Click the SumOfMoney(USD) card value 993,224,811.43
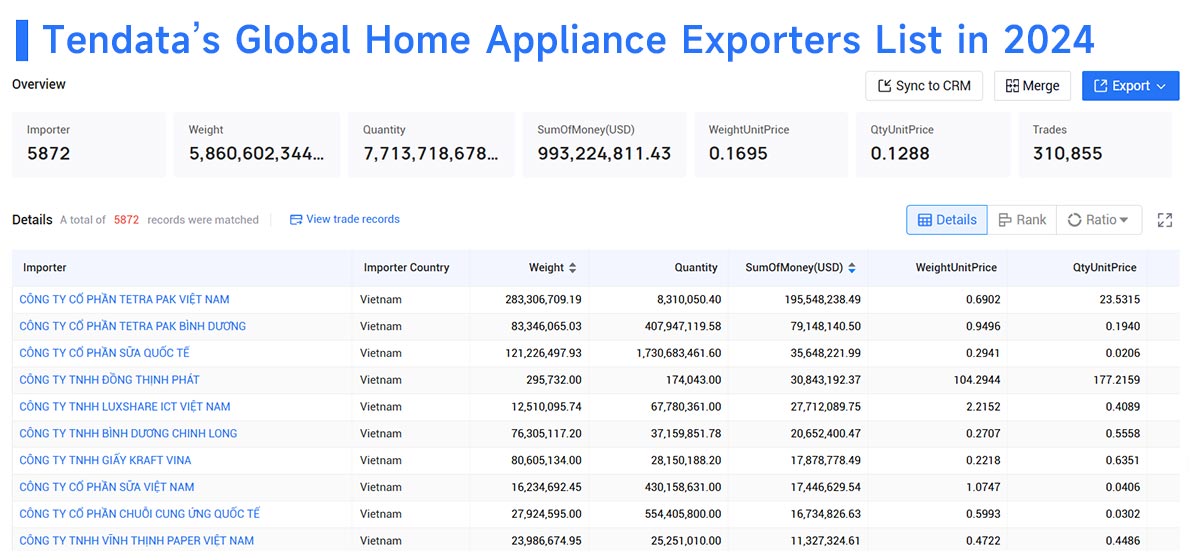The height and width of the screenshot is (560, 1190). tap(604, 154)
